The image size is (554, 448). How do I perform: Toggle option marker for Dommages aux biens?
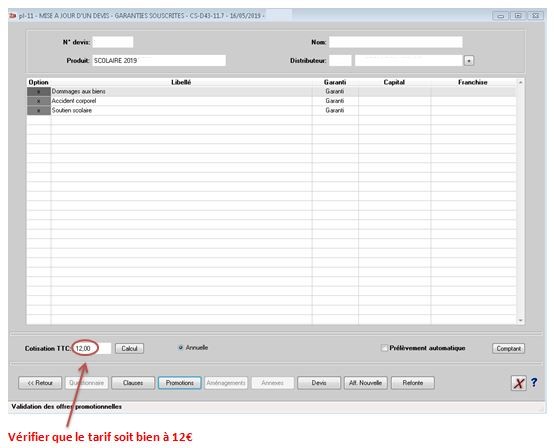pyautogui.click(x=39, y=92)
